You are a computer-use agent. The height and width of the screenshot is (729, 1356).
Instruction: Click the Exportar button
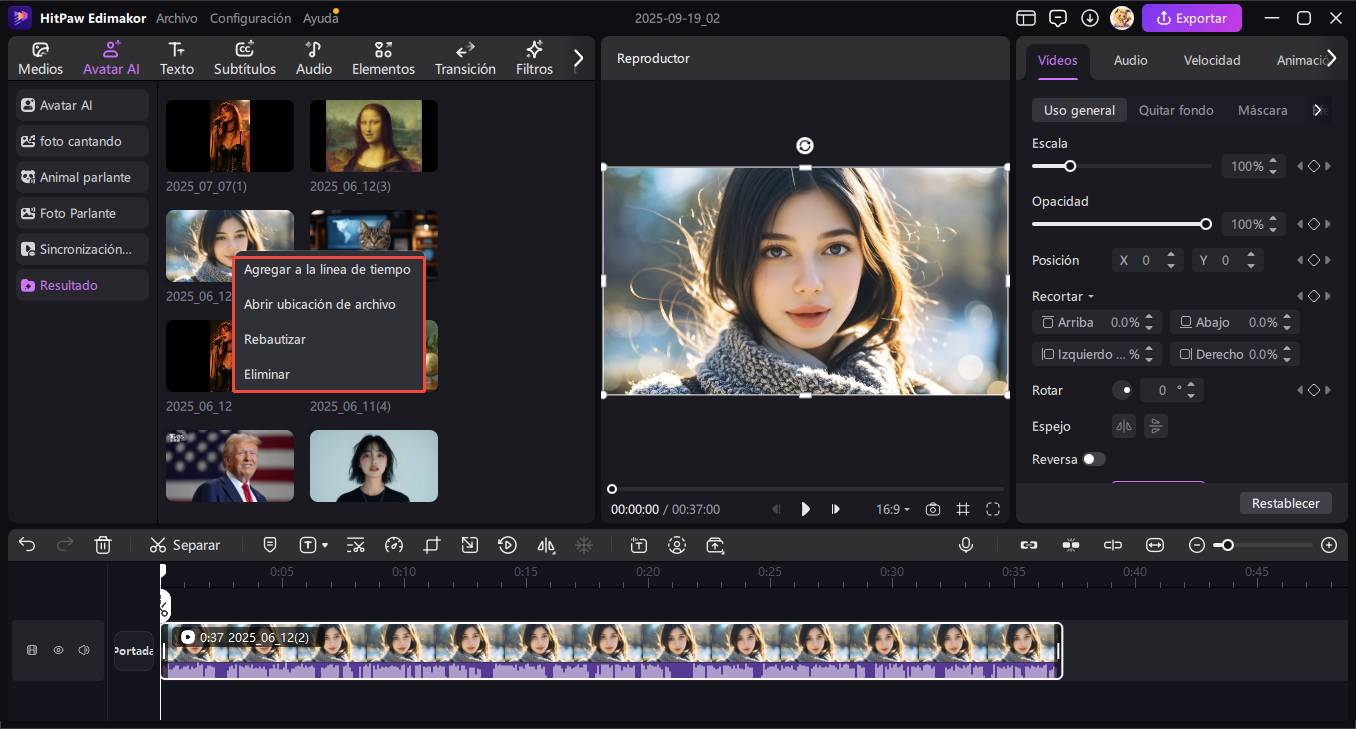[x=1191, y=18]
